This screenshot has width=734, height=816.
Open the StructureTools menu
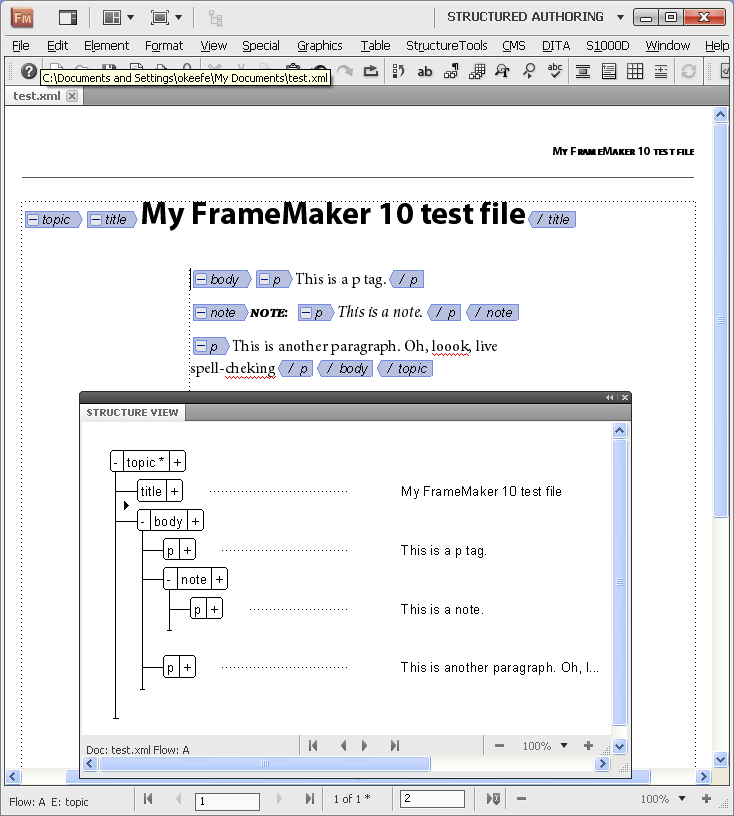[x=446, y=46]
